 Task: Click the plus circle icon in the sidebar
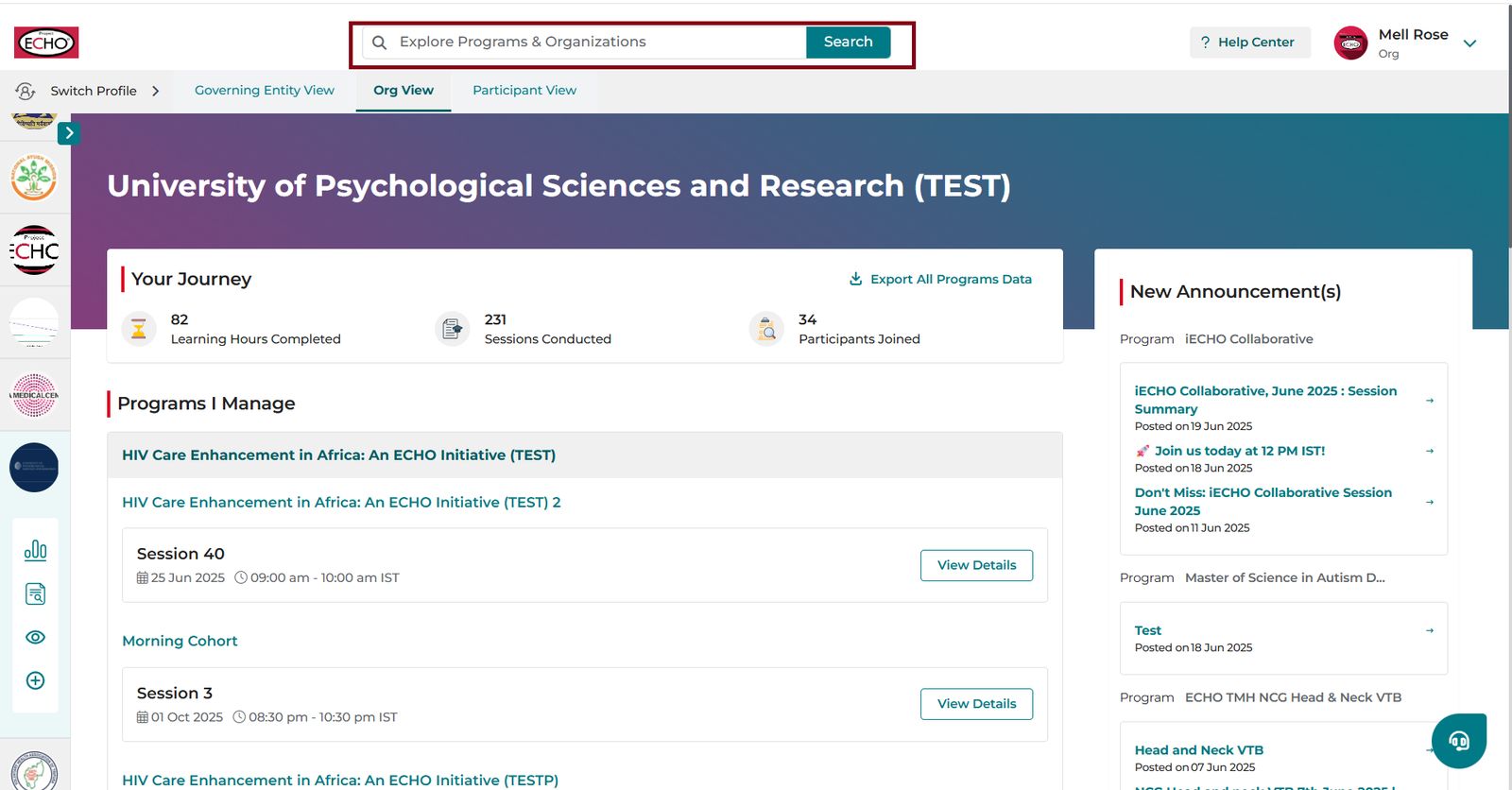[x=35, y=680]
